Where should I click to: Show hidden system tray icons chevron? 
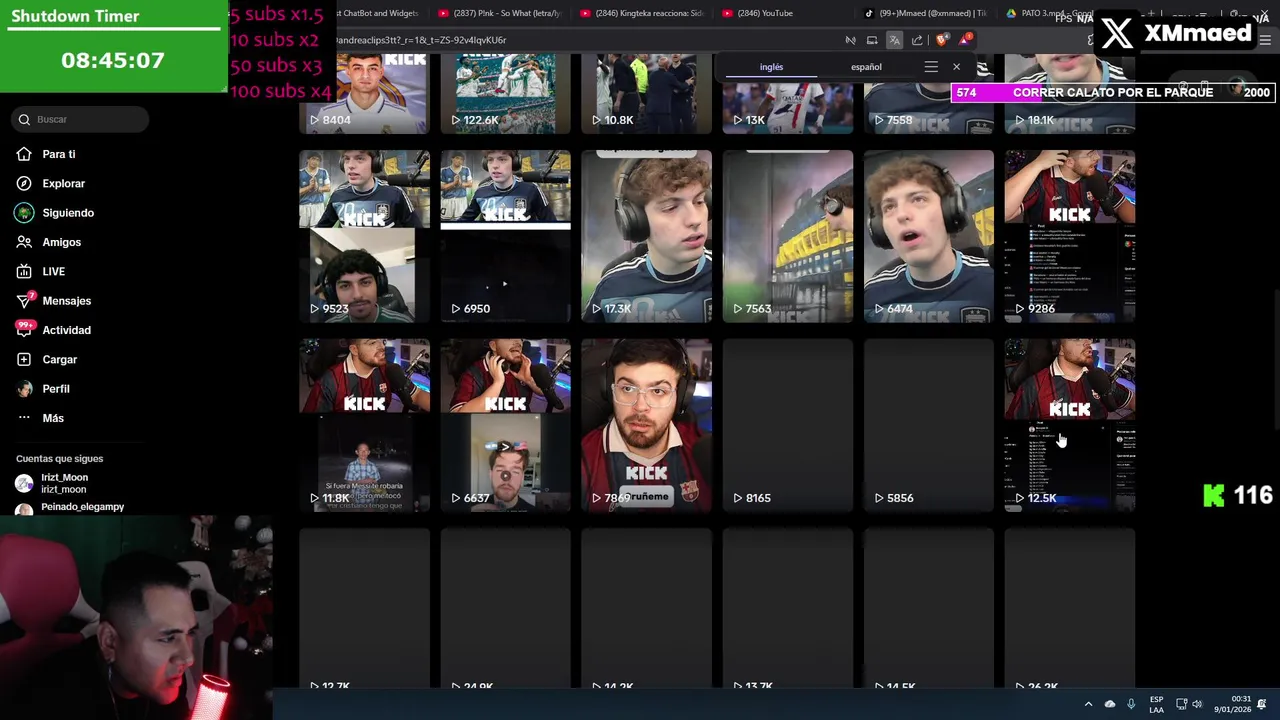[x=1088, y=704]
